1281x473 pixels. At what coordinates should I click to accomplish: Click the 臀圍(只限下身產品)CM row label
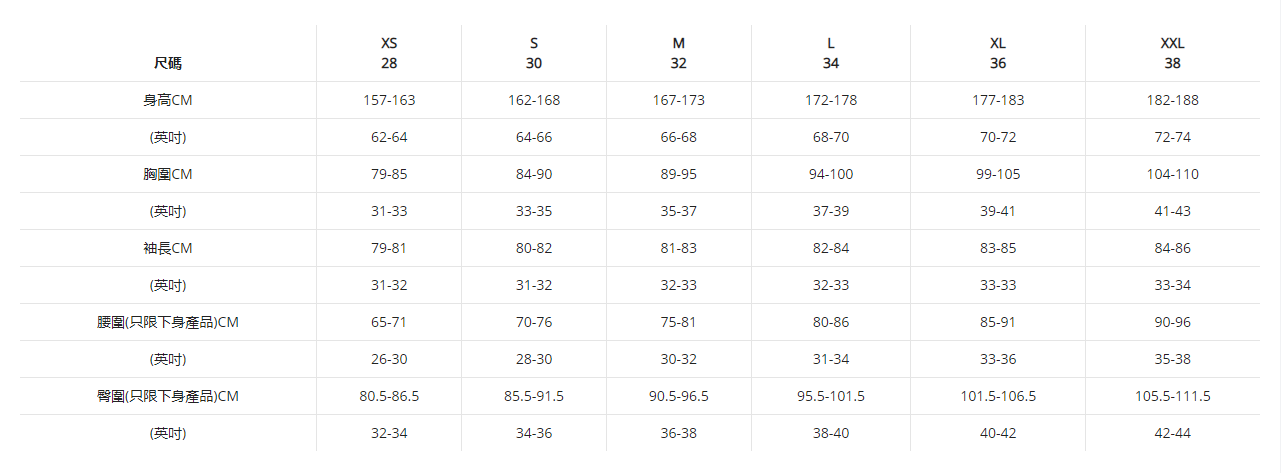[x=168, y=396]
